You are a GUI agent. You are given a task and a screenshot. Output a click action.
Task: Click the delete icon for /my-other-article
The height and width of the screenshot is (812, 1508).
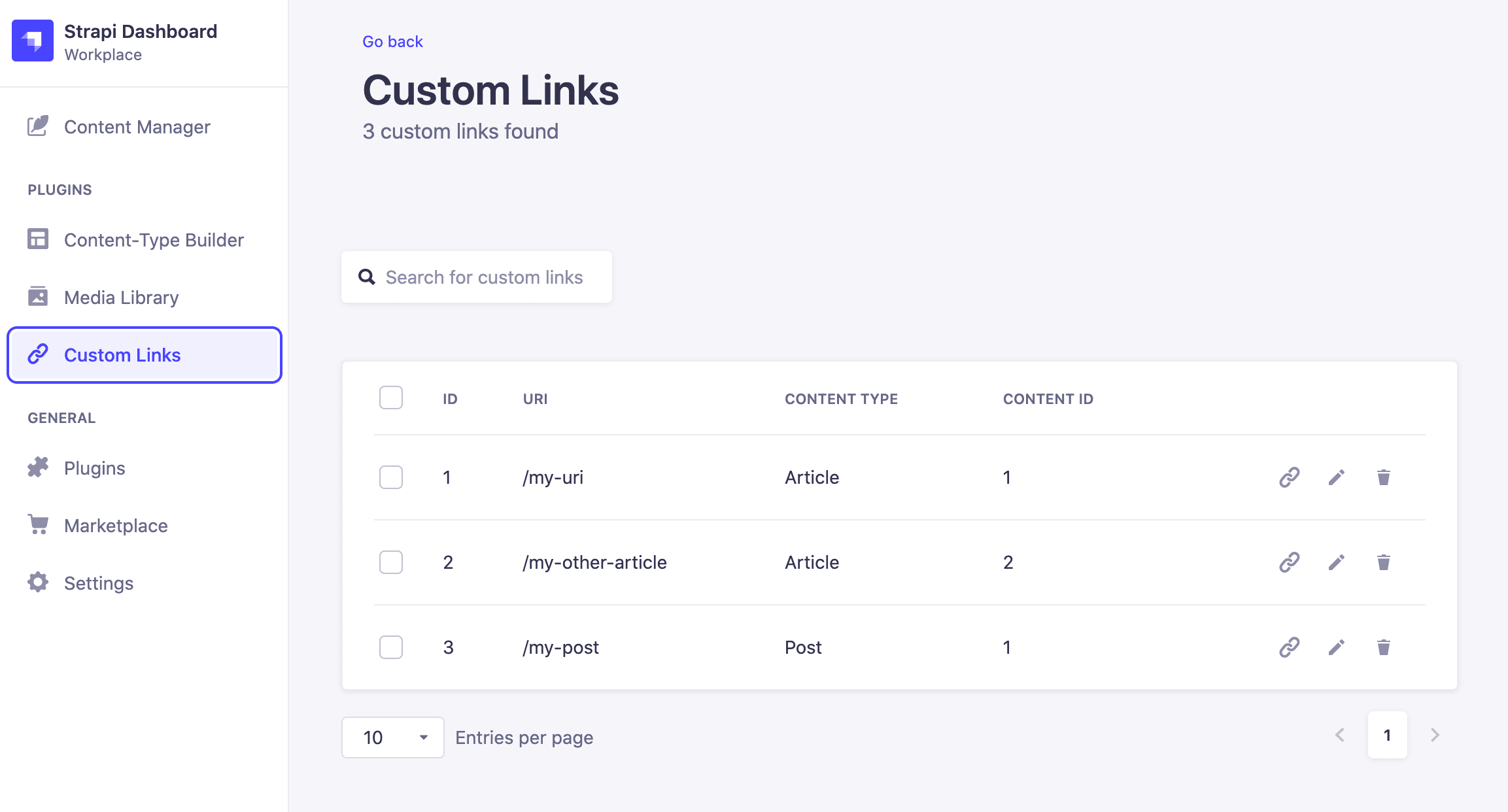[1384, 562]
